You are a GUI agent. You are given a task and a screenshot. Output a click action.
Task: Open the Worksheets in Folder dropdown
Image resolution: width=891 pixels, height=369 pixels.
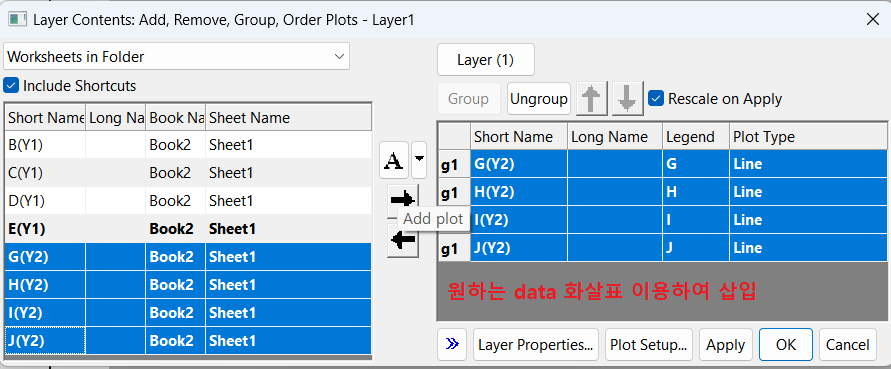pyautogui.click(x=177, y=57)
